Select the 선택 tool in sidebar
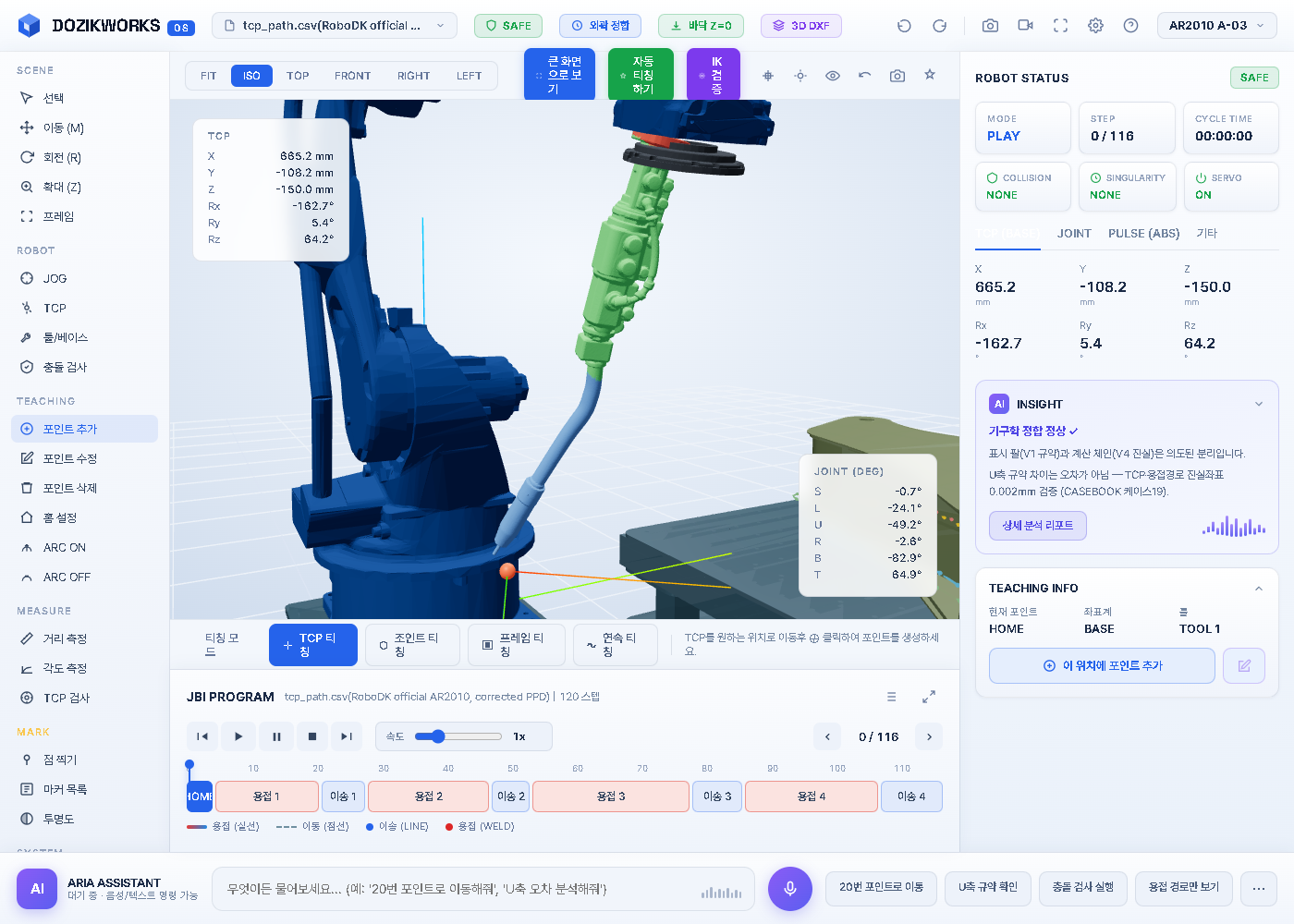Screen dimensions: 1294x924 coord(84,98)
